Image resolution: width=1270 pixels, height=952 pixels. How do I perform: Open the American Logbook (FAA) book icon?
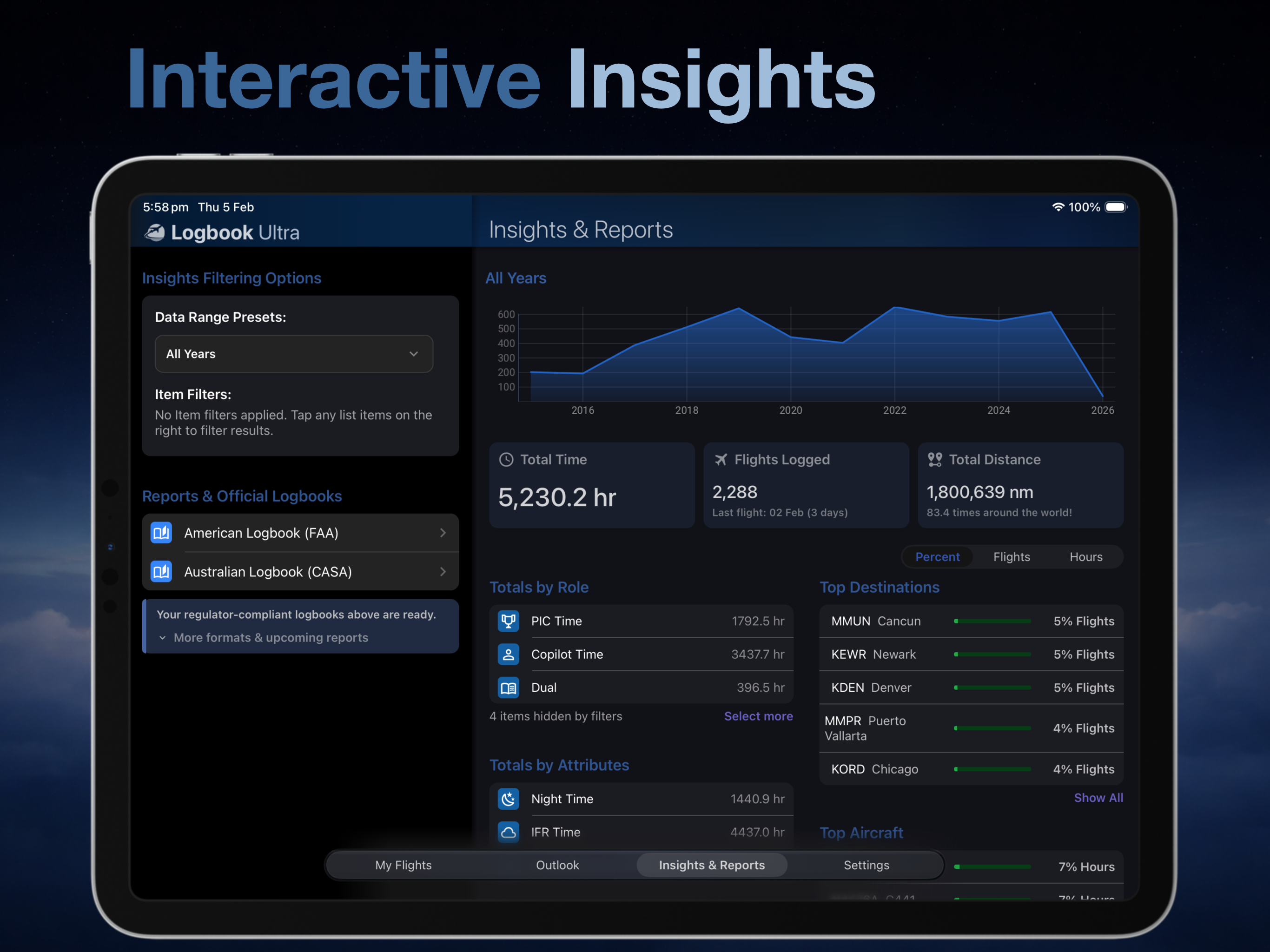[x=161, y=533]
